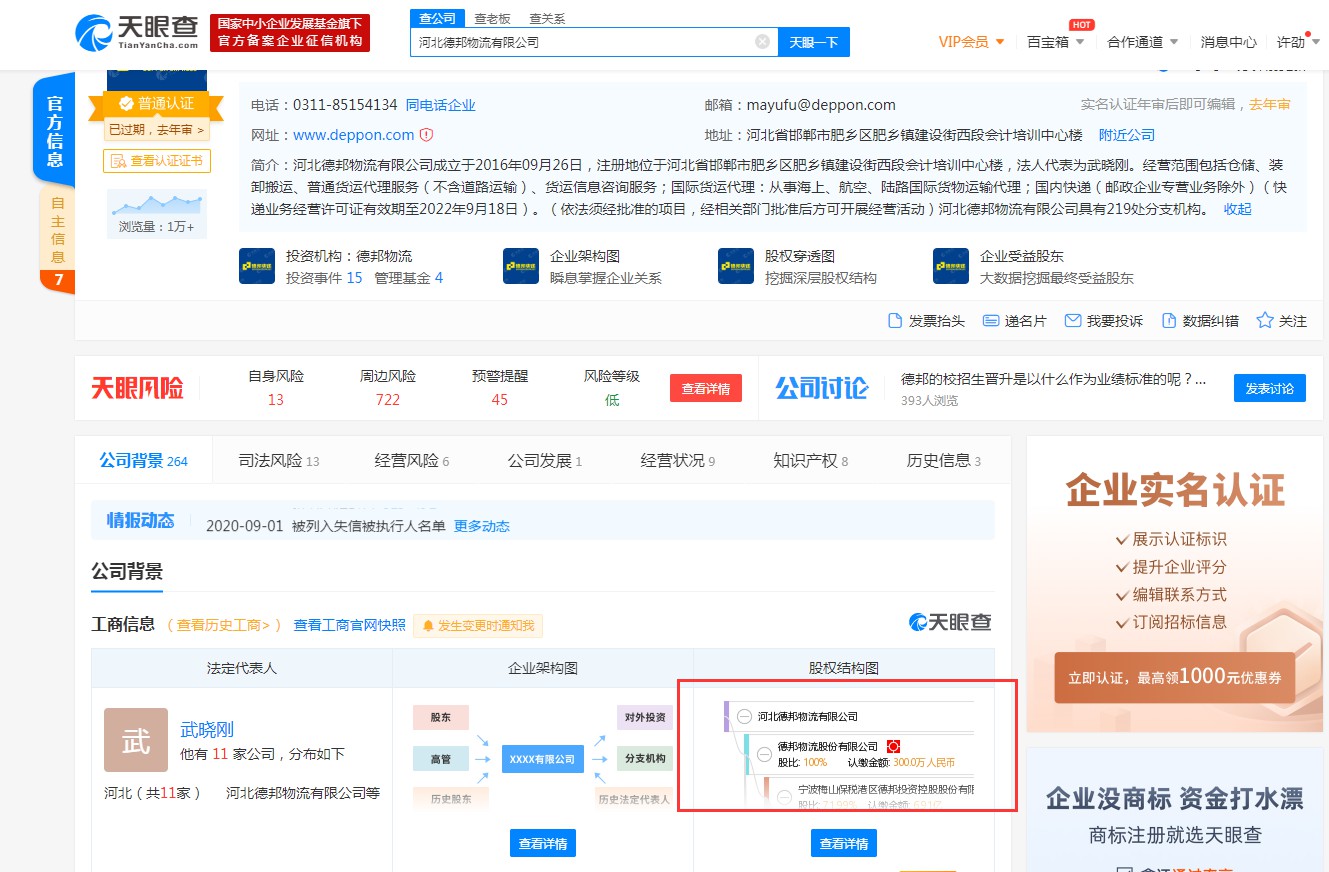Screen dimensions: 1329x872
Task: Open the 企业架构图 logo icon
Action: pyautogui.click(x=521, y=267)
